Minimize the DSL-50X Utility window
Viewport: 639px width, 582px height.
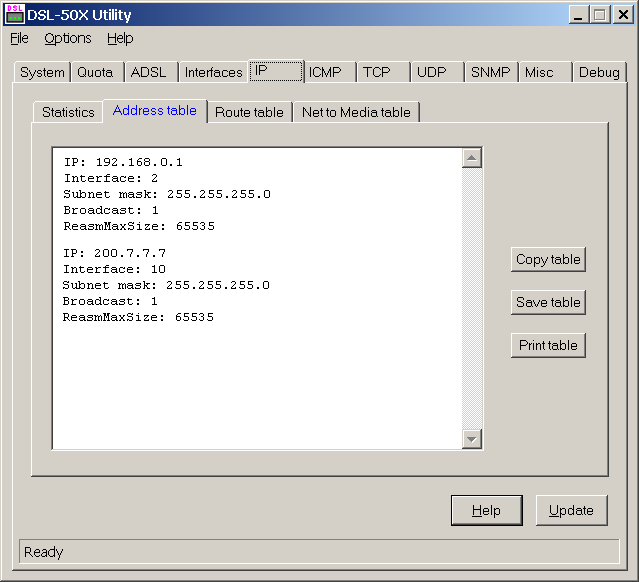579,15
